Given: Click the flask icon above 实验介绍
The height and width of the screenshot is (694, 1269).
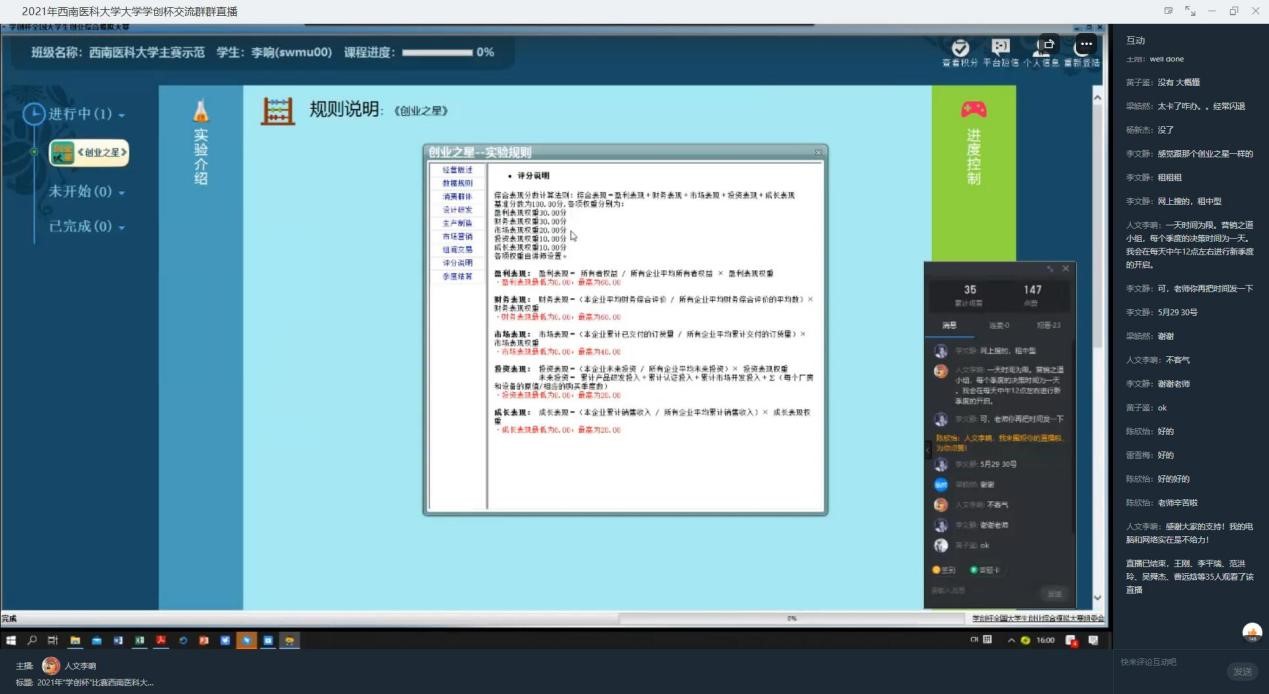Looking at the screenshot, I should [x=201, y=111].
